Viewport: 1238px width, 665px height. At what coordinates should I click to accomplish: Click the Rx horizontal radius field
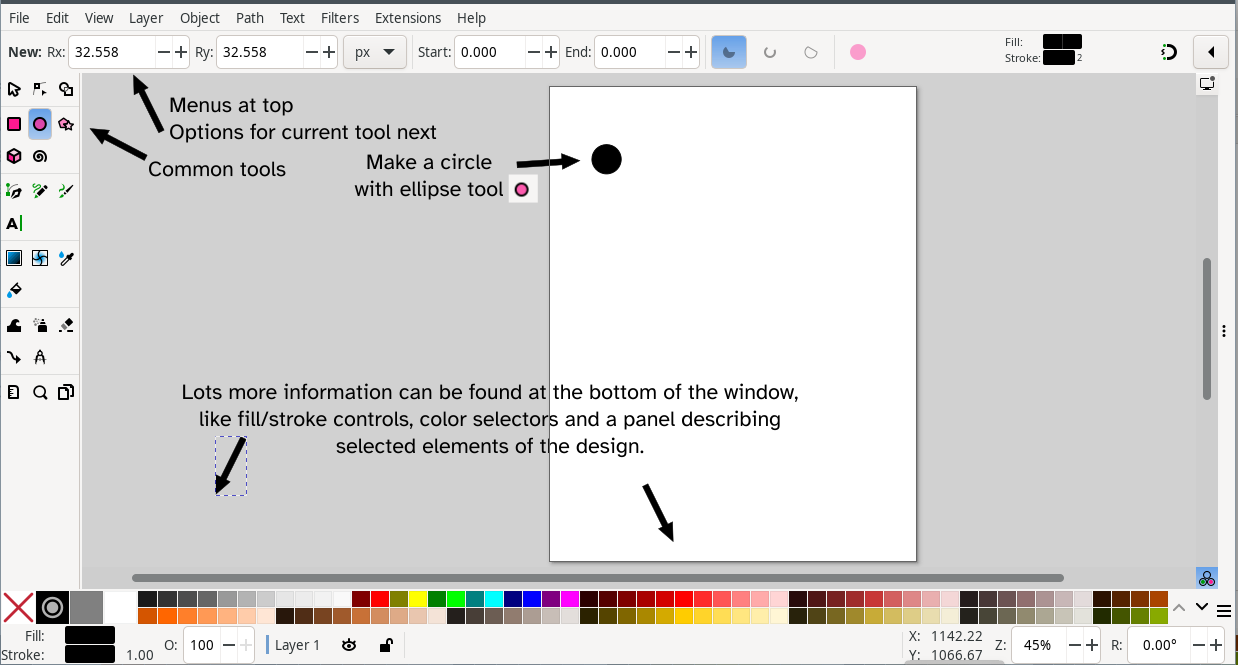(x=112, y=52)
